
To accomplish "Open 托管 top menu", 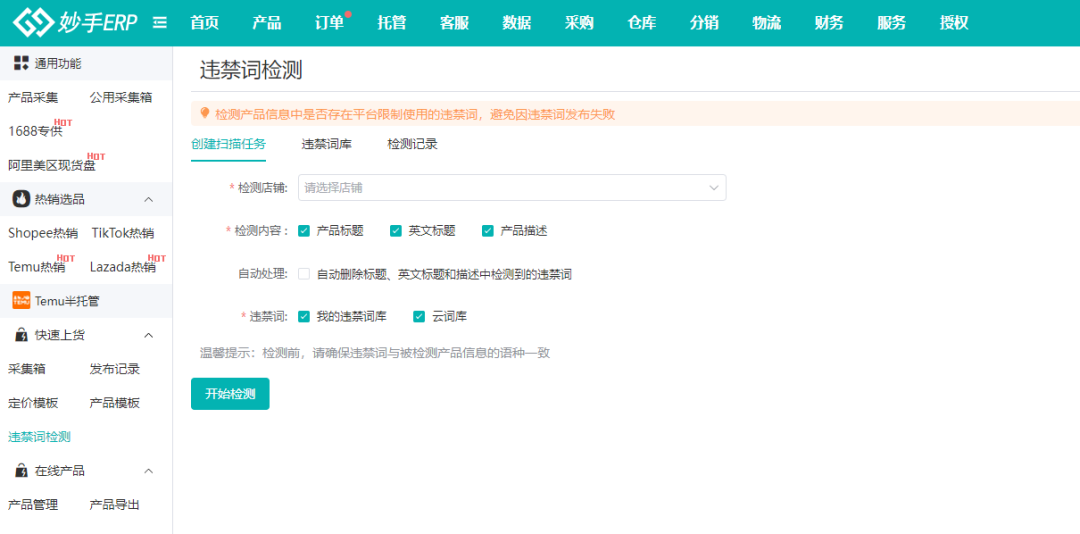I will [392, 23].
